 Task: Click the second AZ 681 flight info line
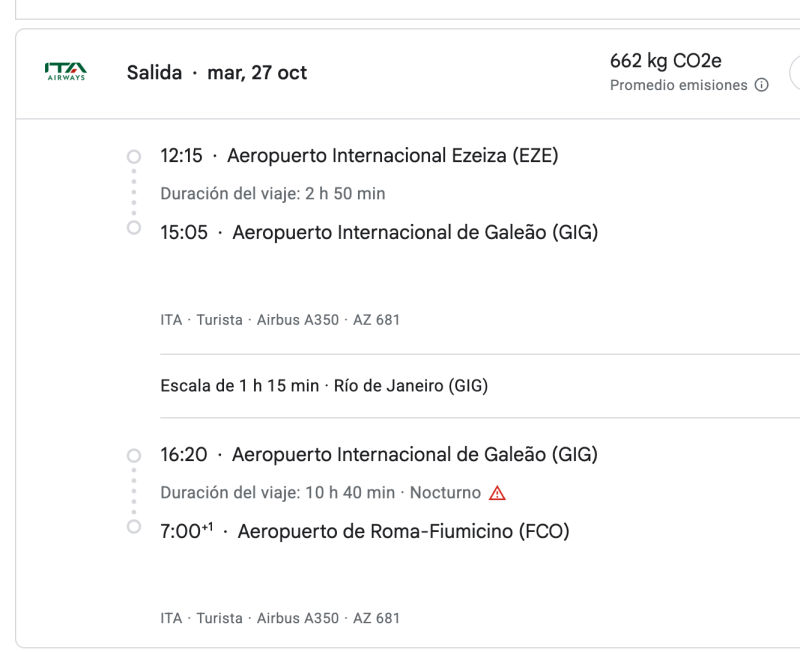pos(280,618)
